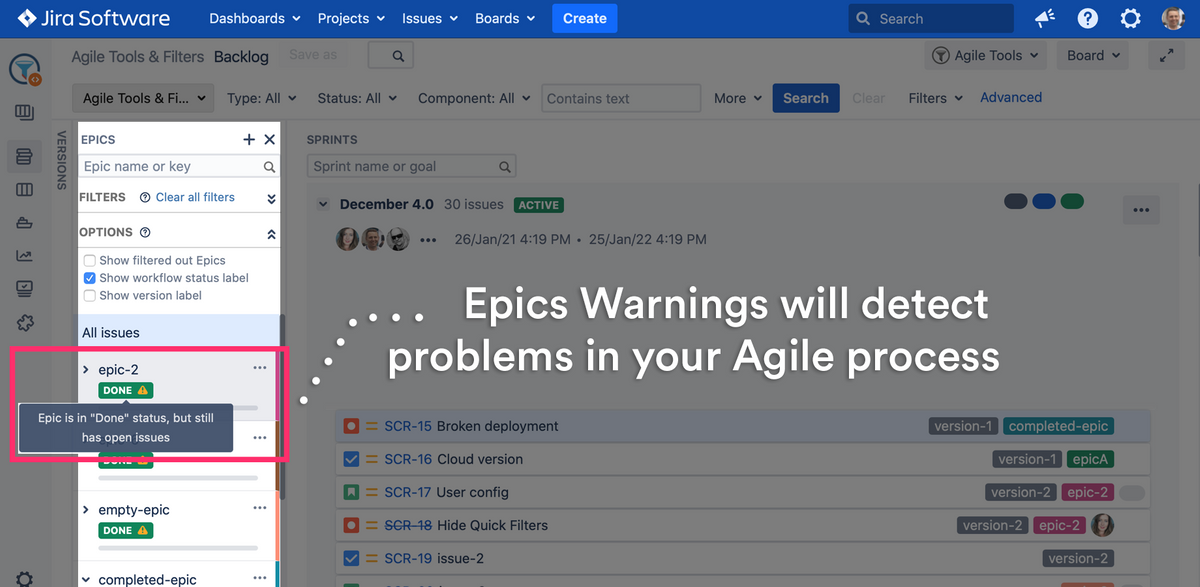Click the fullscreen expand arrows icon
Screen dimensions: 1200x587
pos(1166,56)
